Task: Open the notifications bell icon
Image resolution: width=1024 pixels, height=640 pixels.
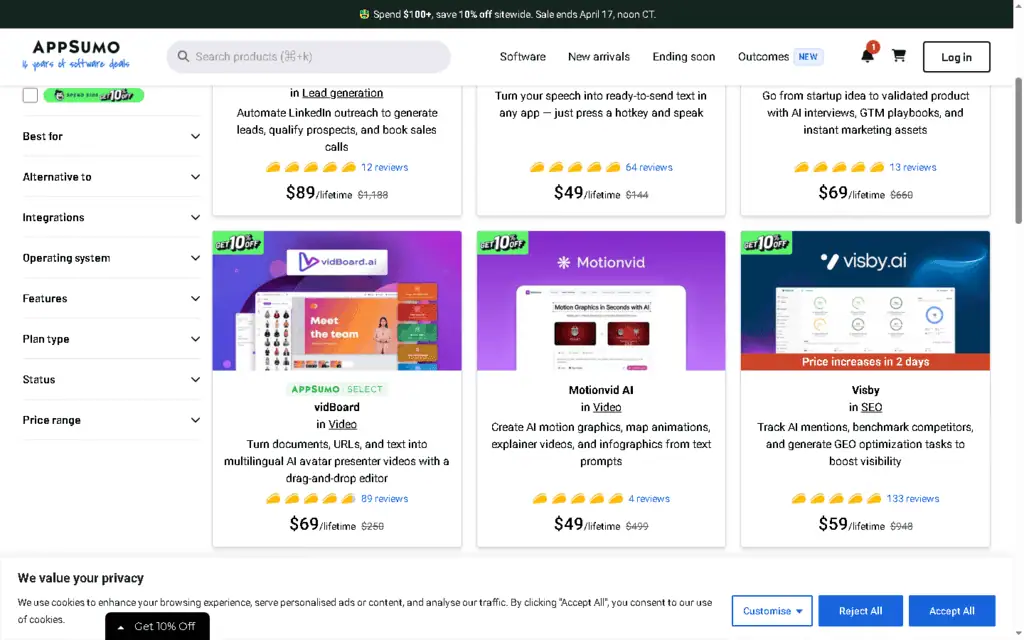Action: pyautogui.click(x=867, y=56)
